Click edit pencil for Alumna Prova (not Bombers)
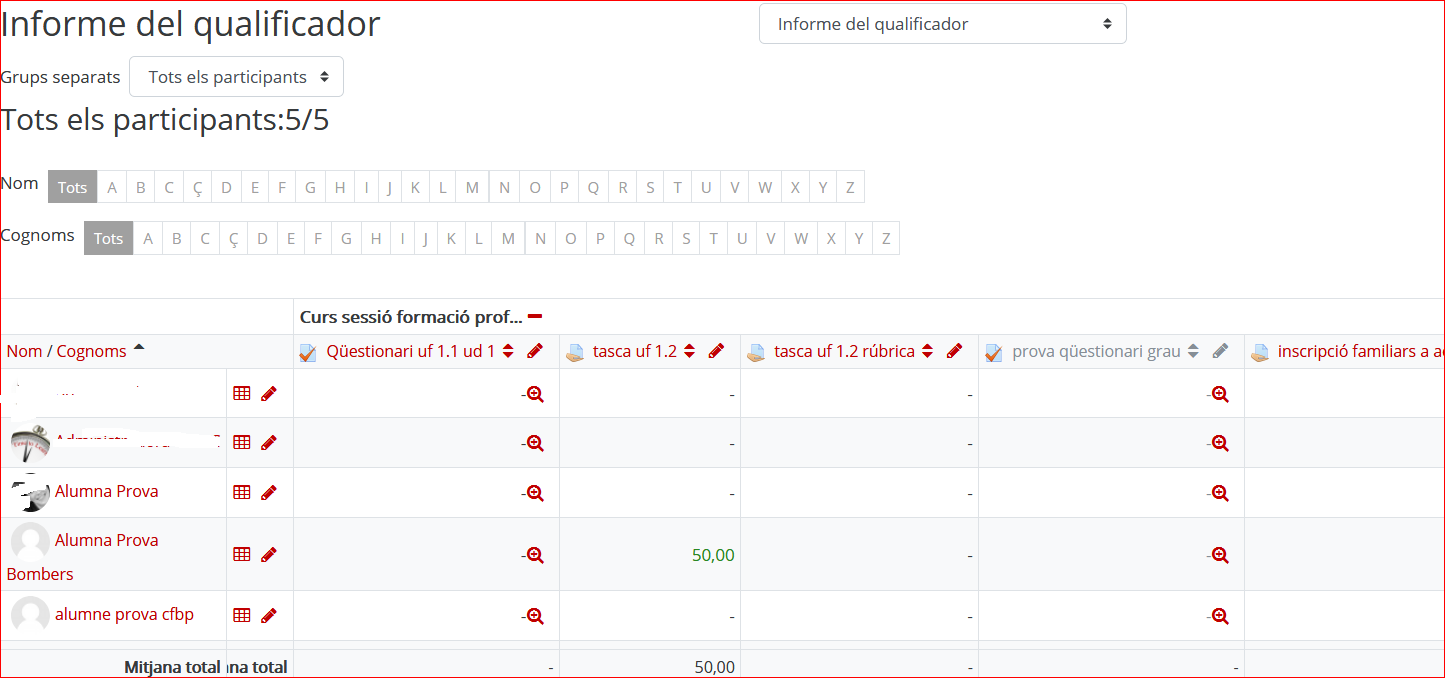1445x678 pixels. pos(268,493)
